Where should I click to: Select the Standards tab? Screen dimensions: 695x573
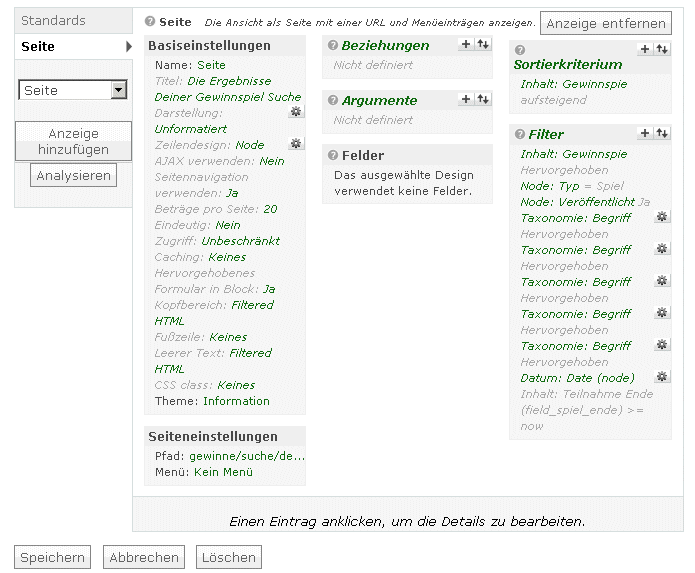coord(54,20)
